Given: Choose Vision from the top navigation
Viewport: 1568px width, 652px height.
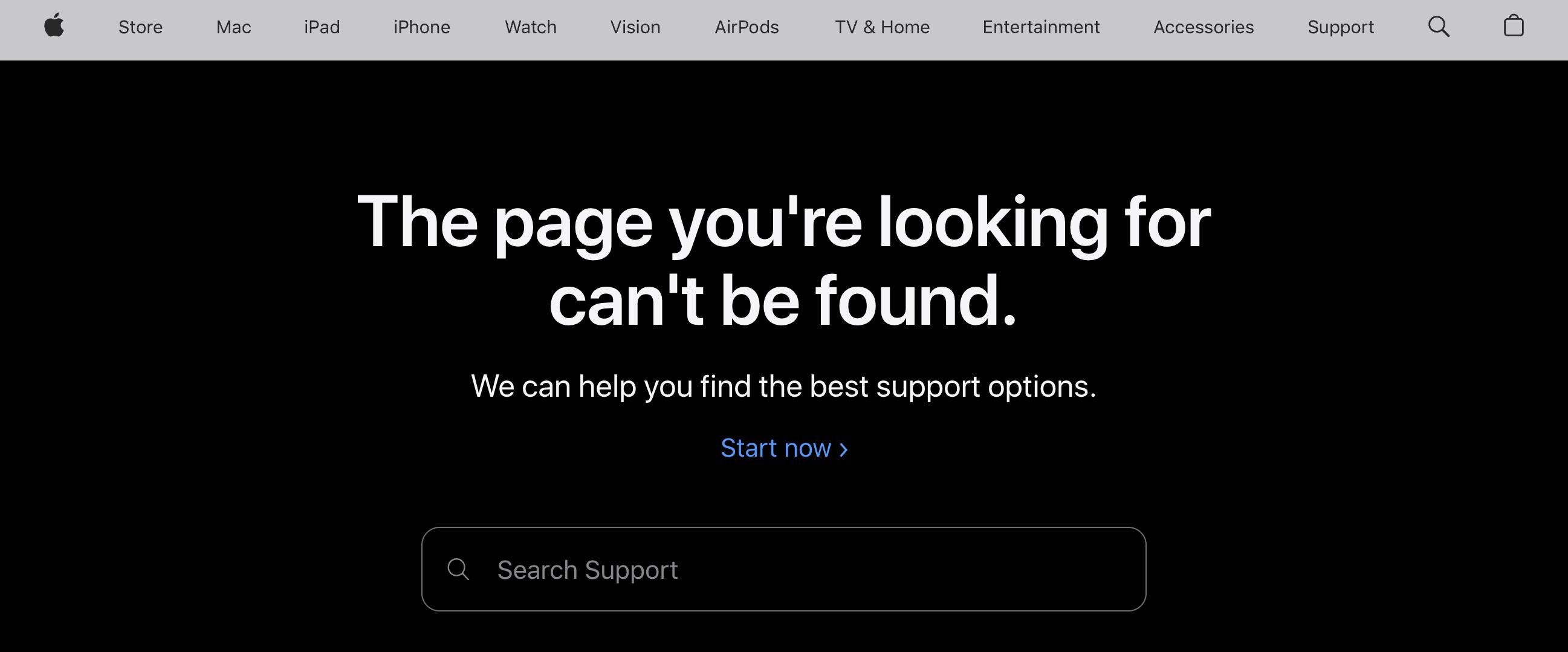Looking at the screenshot, I should (635, 27).
